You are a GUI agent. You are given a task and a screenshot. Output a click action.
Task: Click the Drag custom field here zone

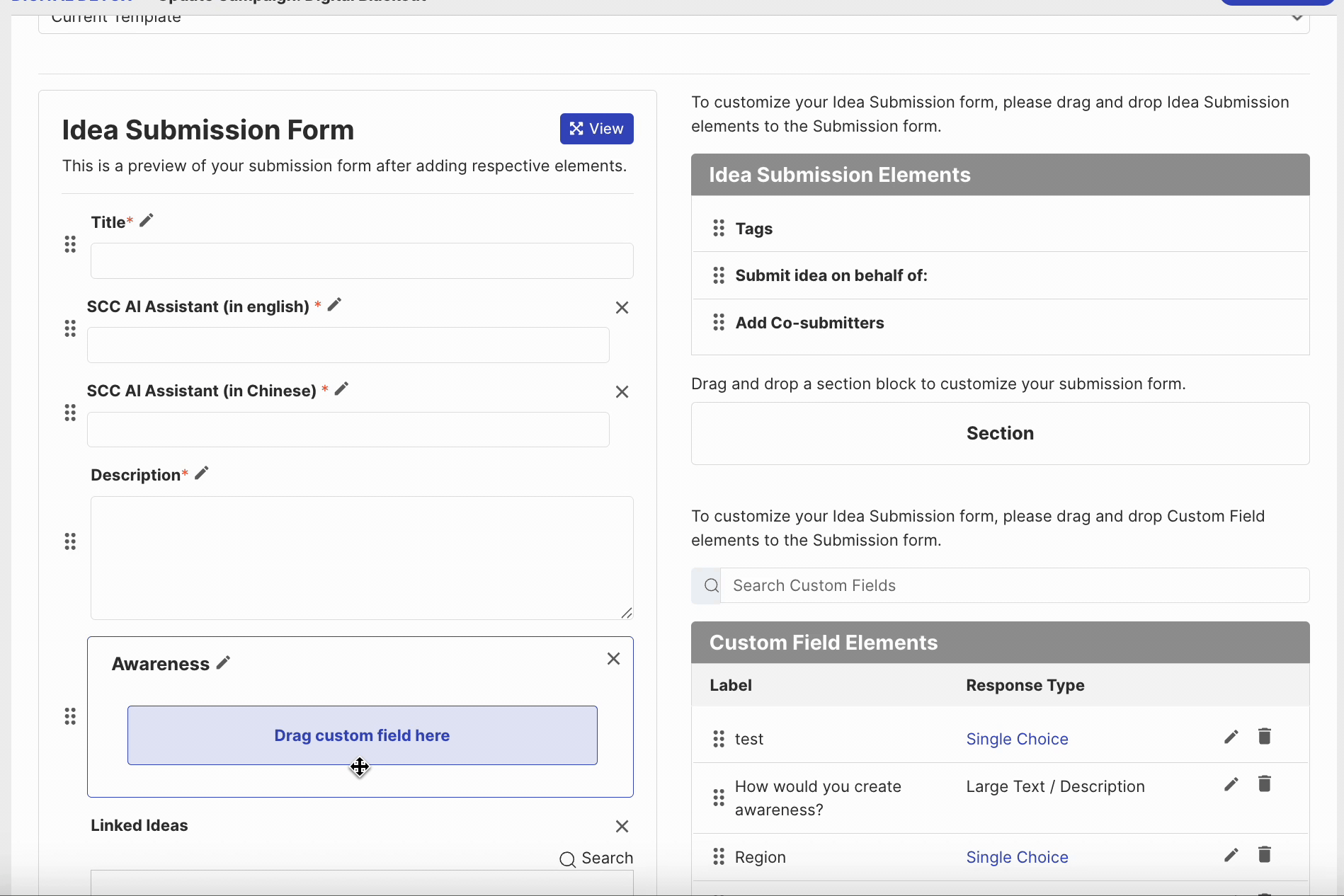[362, 735]
